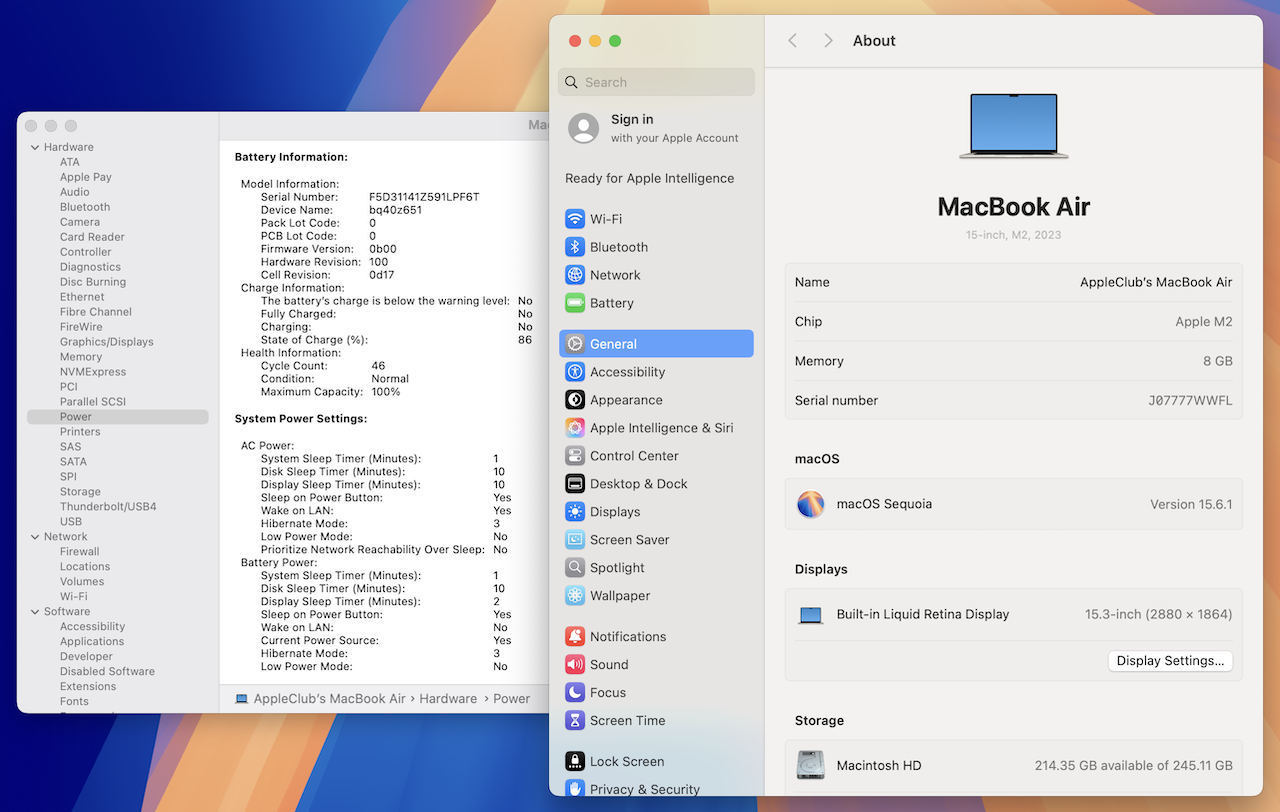Select Wi-Fi under Network in System Information

click(x=74, y=597)
